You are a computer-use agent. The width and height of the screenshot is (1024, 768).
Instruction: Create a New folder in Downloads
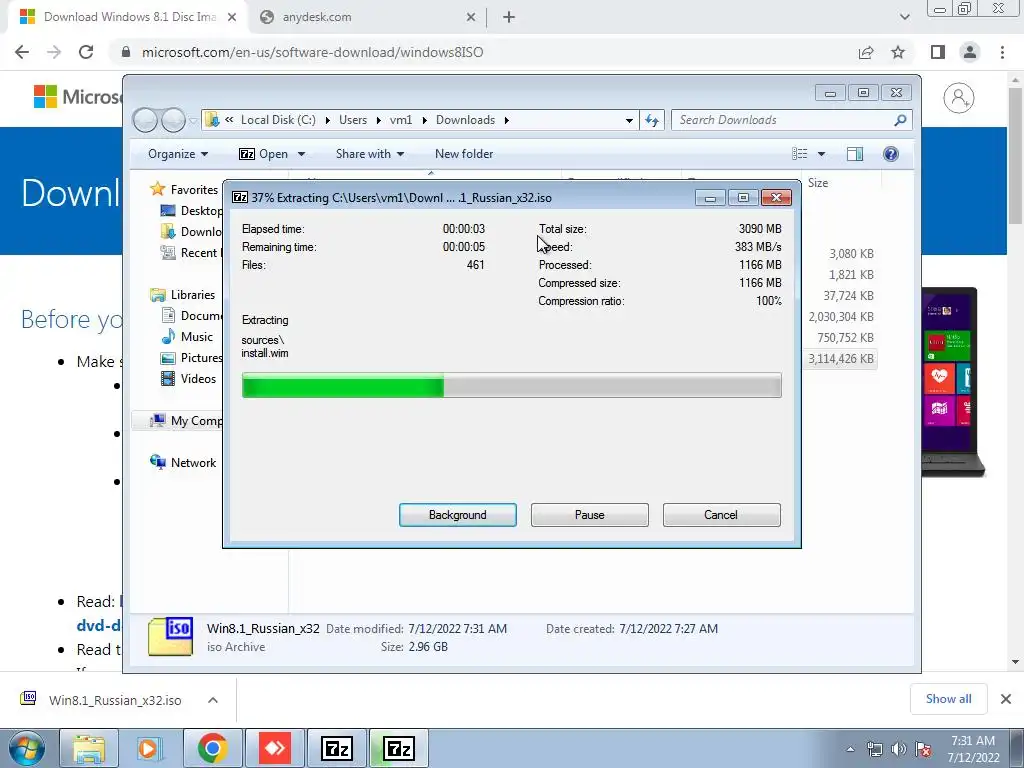(464, 154)
